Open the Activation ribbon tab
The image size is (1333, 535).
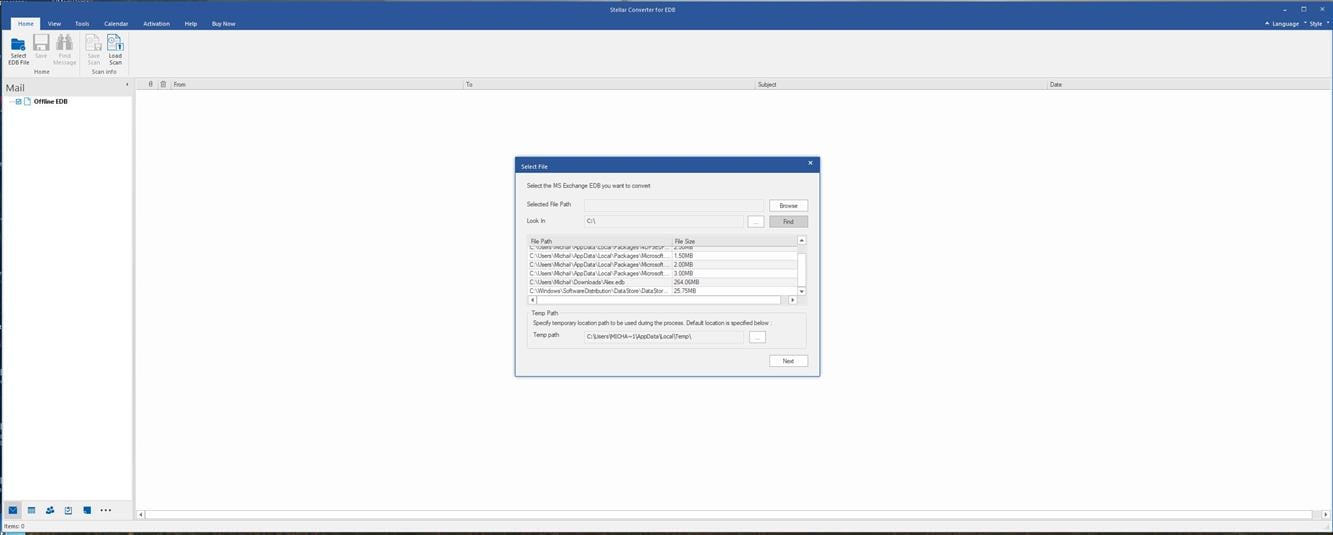point(156,23)
